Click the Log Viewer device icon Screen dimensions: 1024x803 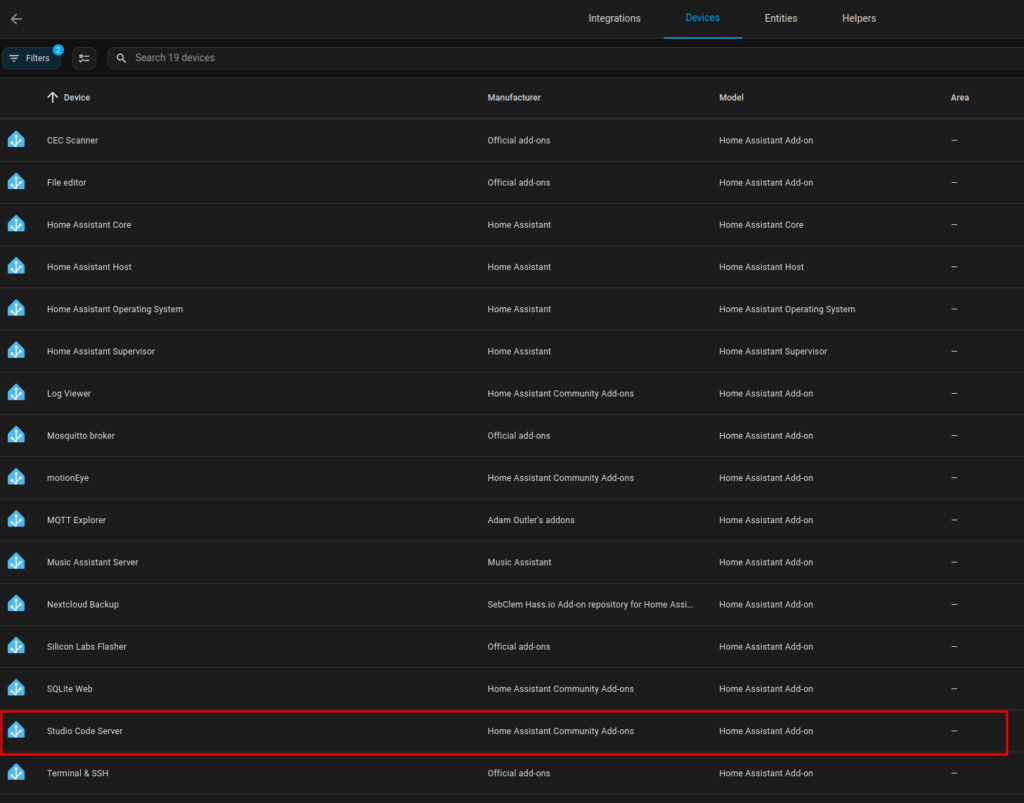pyautogui.click(x=16, y=393)
